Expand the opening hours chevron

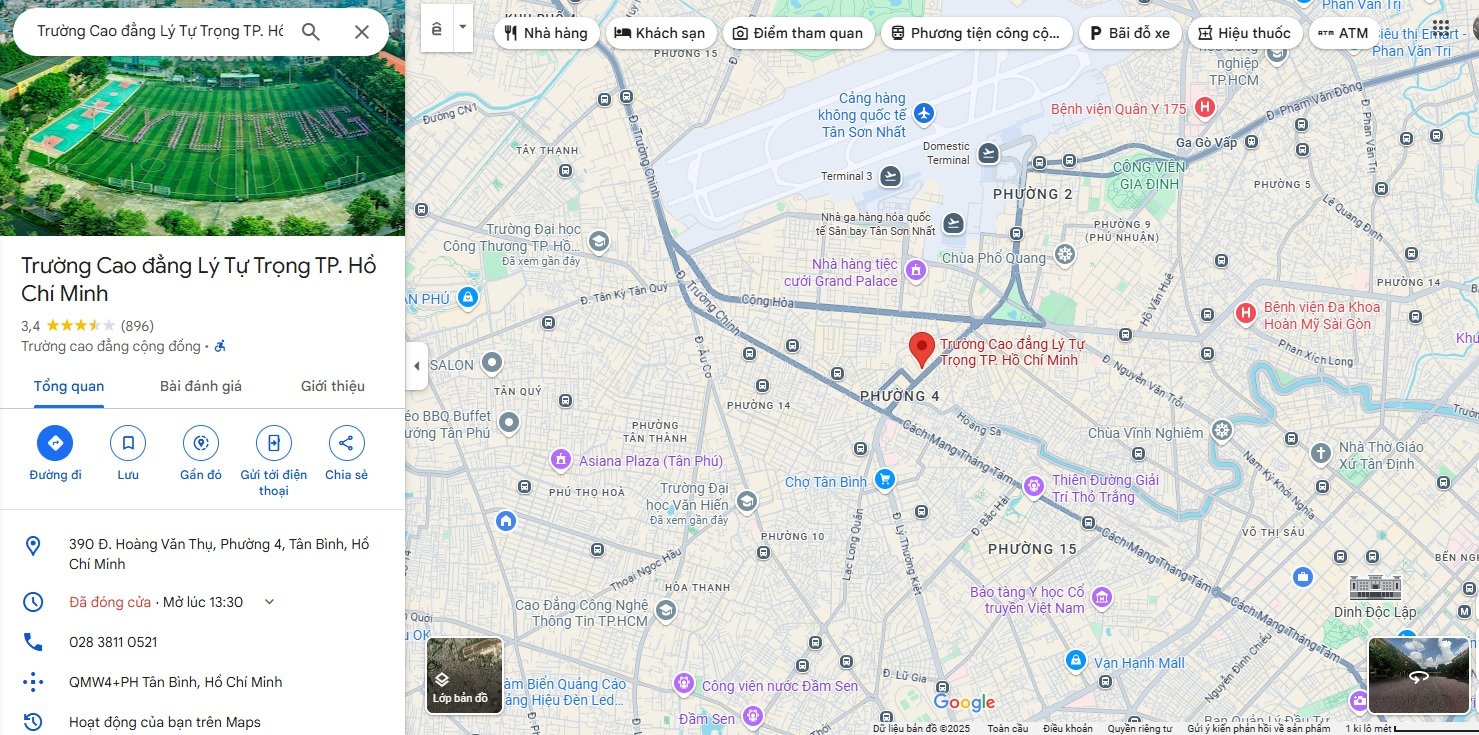point(268,602)
